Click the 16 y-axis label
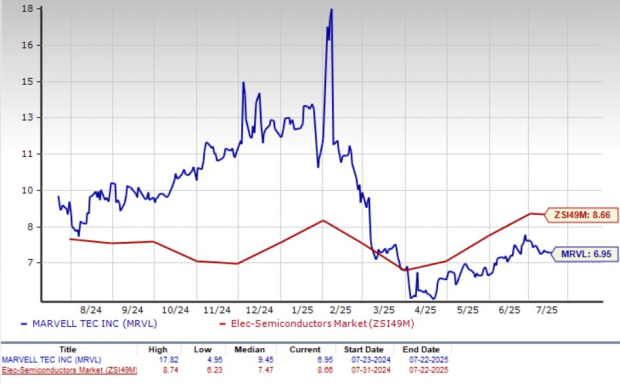 click(26, 45)
